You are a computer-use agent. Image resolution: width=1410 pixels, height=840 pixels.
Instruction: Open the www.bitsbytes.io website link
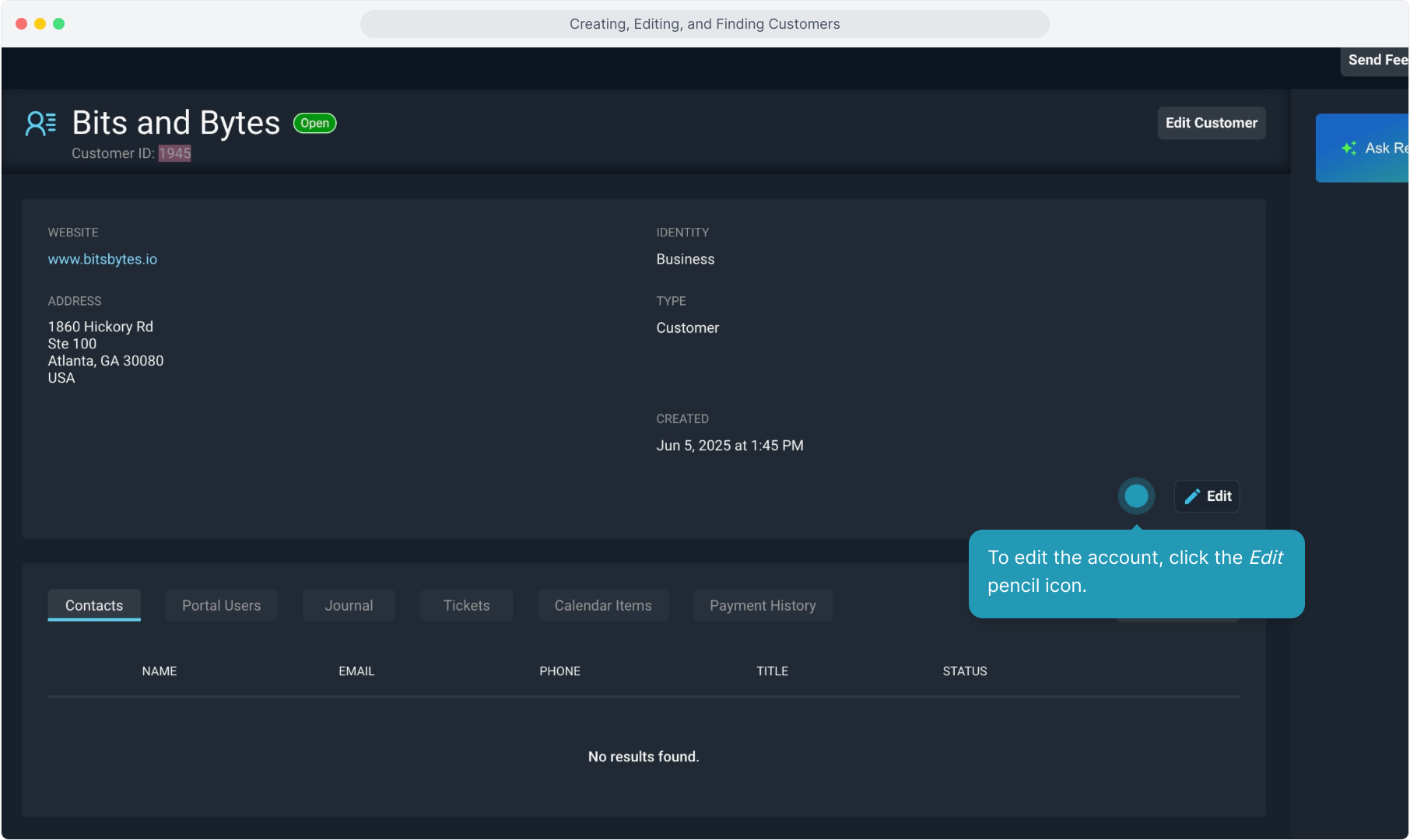coord(103,259)
